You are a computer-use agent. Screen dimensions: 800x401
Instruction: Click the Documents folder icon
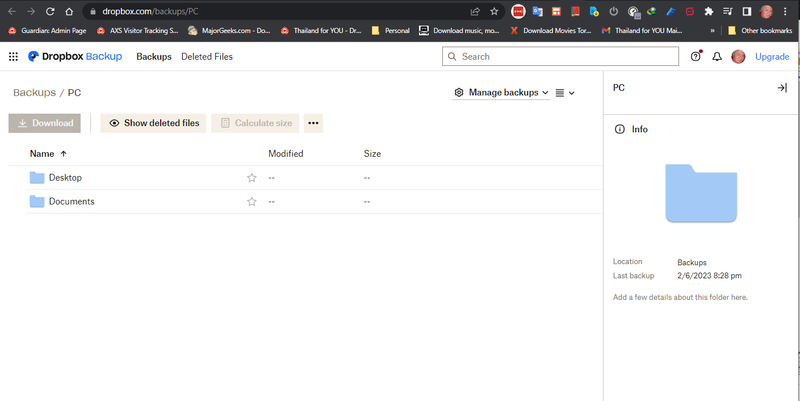[x=37, y=202]
